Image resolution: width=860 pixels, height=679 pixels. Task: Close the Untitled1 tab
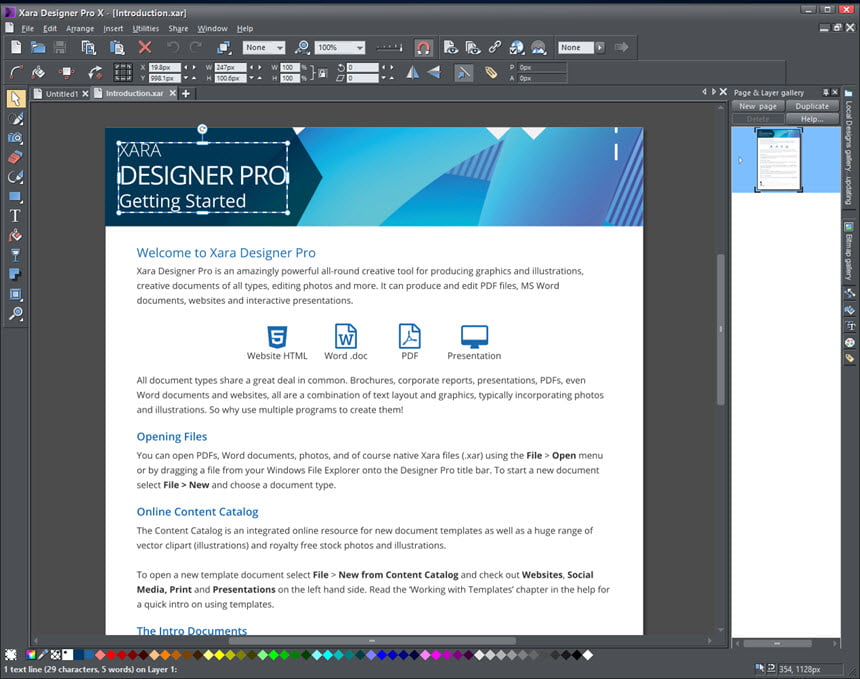[x=85, y=94]
